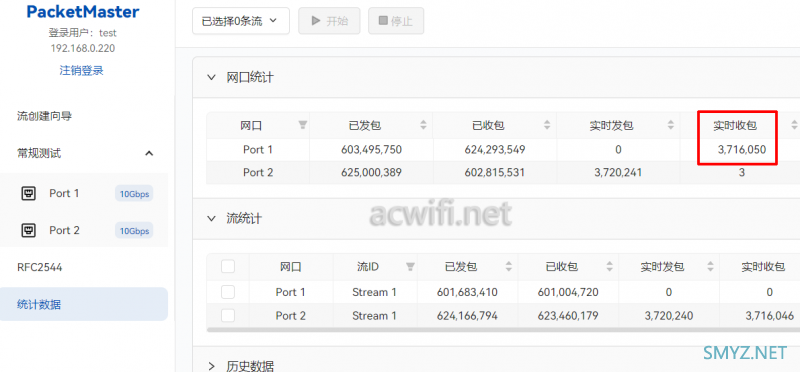This screenshot has height=372, width=800.
Task: Expand the 历史数据 section
Action: [211, 365]
